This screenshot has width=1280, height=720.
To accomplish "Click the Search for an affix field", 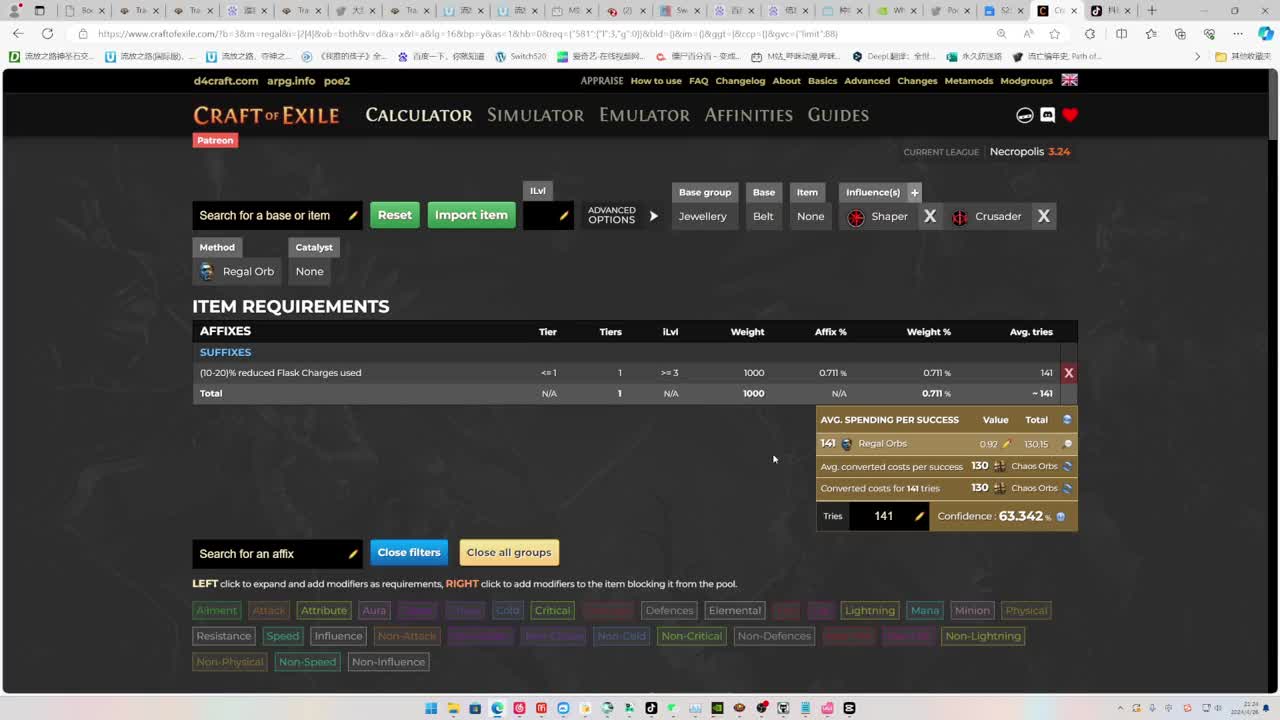I will coord(268,554).
